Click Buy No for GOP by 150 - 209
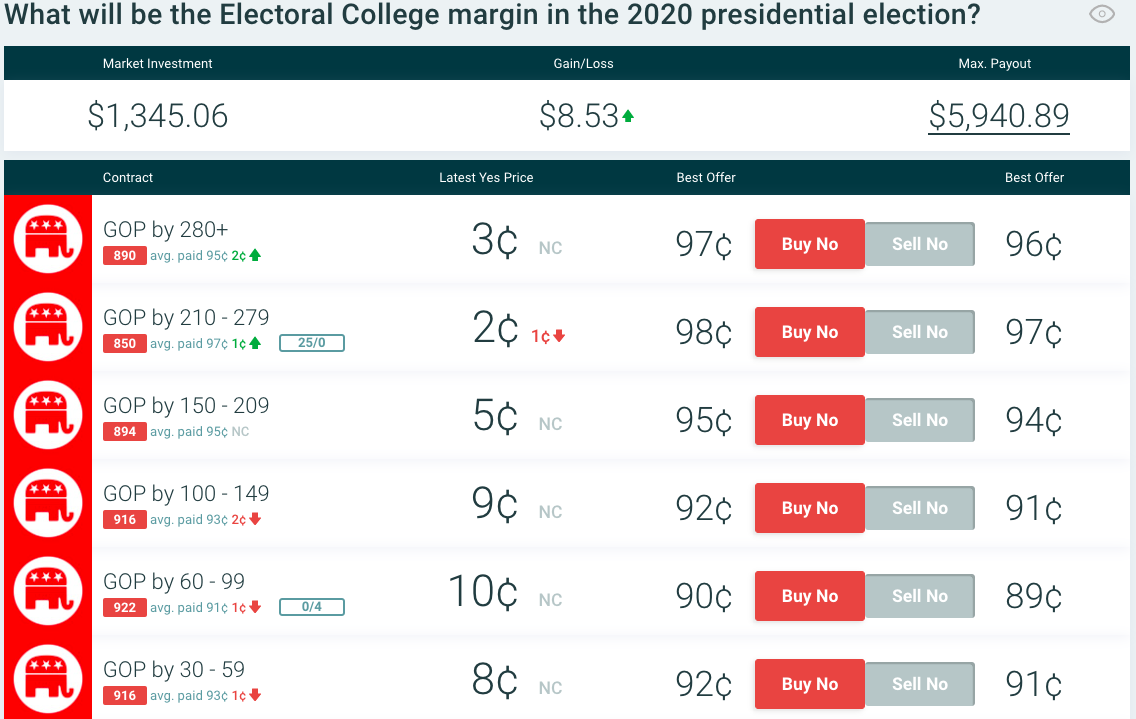Viewport: 1136px width, 719px height. 809,420
